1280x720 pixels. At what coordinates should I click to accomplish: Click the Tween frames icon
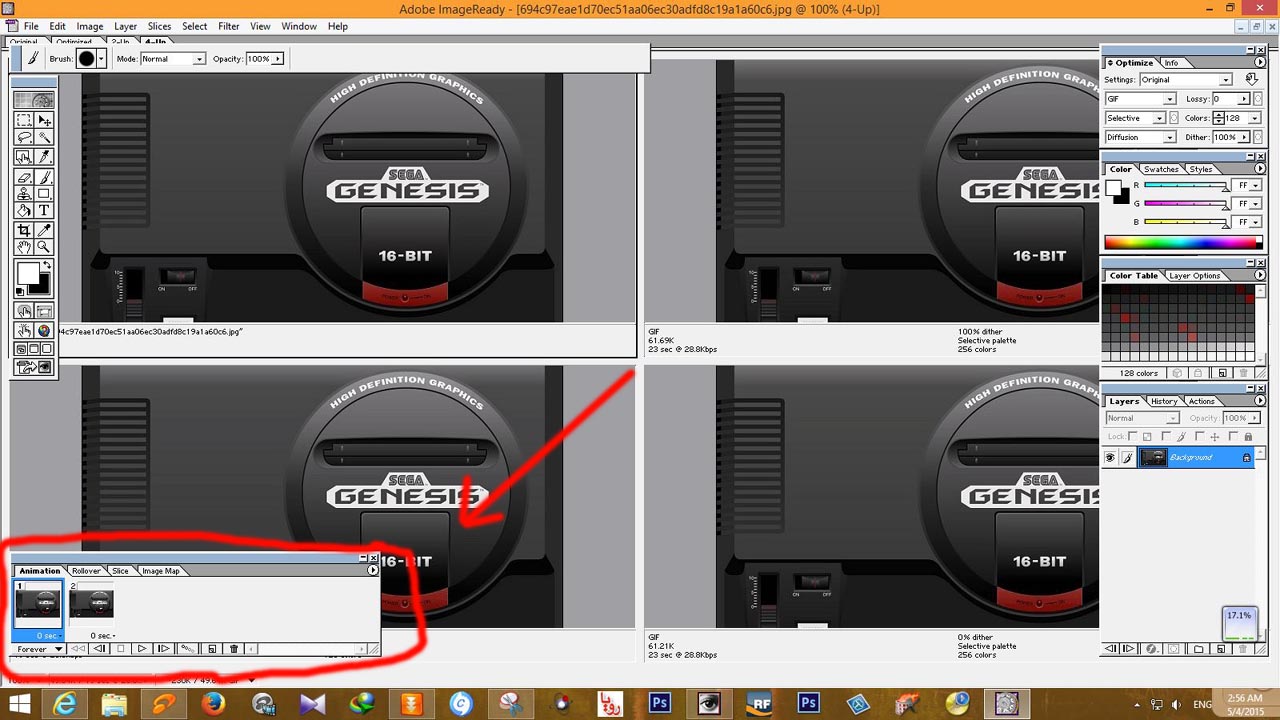[187, 648]
